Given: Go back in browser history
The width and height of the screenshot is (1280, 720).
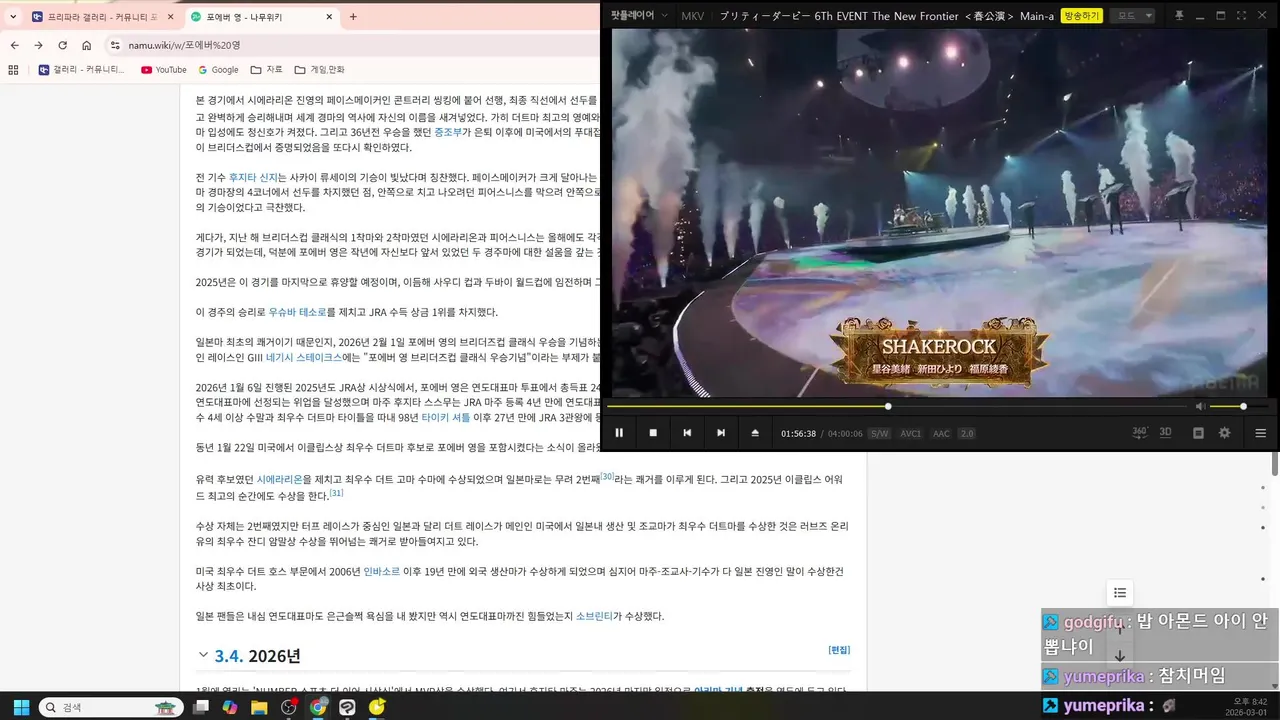Looking at the screenshot, I should [14, 45].
